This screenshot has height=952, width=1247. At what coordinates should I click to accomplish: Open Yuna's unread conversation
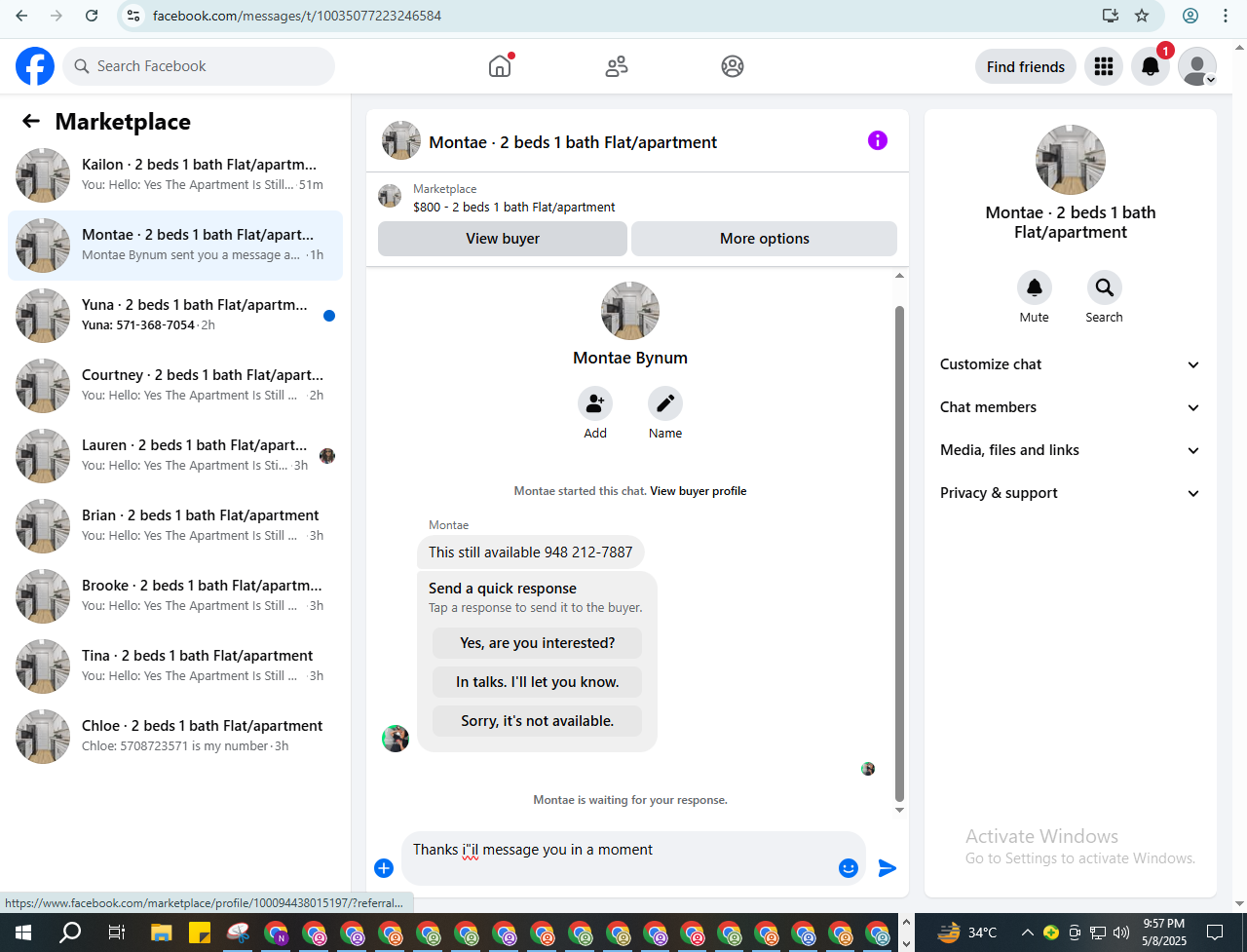[x=175, y=316]
